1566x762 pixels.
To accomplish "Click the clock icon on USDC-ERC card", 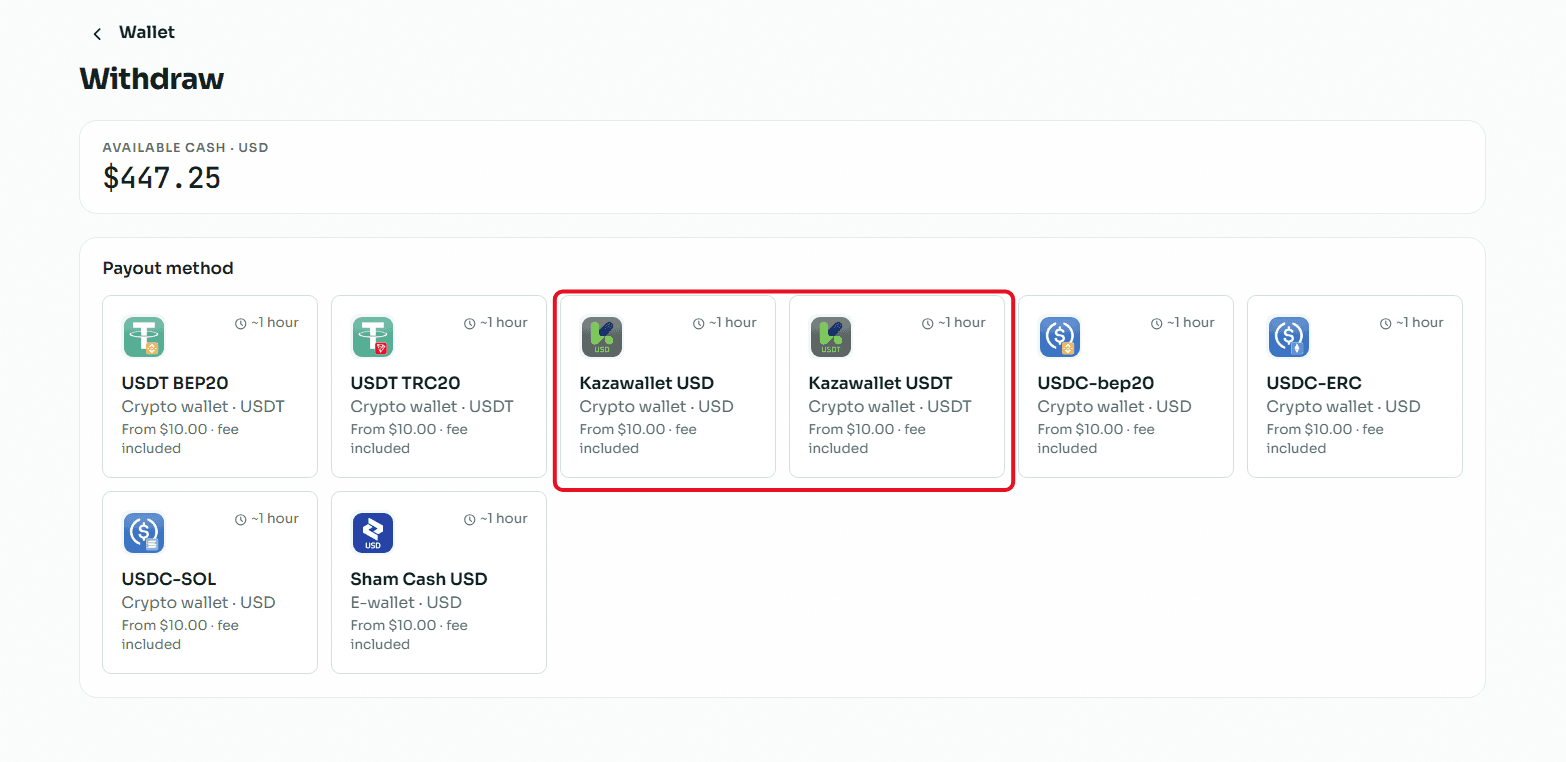I will point(1386,324).
